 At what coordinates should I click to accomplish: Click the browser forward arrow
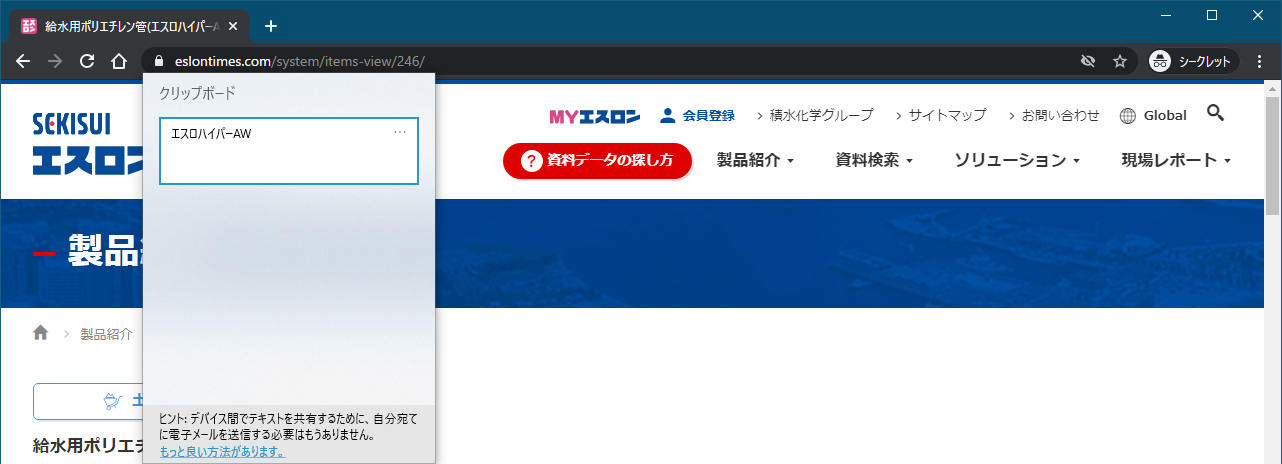pyautogui.click(x=55, y=61)
